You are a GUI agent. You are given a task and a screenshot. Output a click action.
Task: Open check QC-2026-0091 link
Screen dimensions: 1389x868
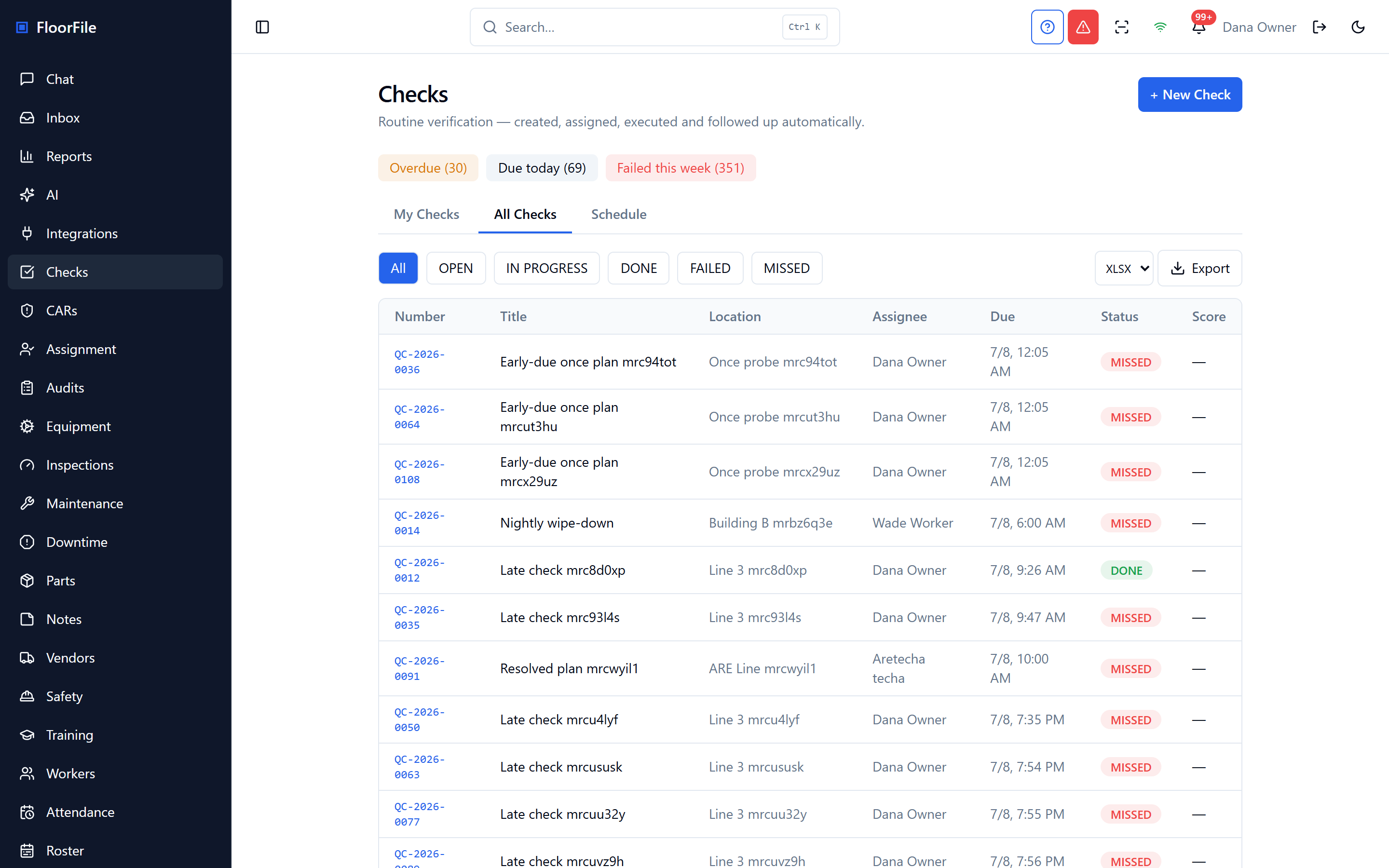coord(420,668)
